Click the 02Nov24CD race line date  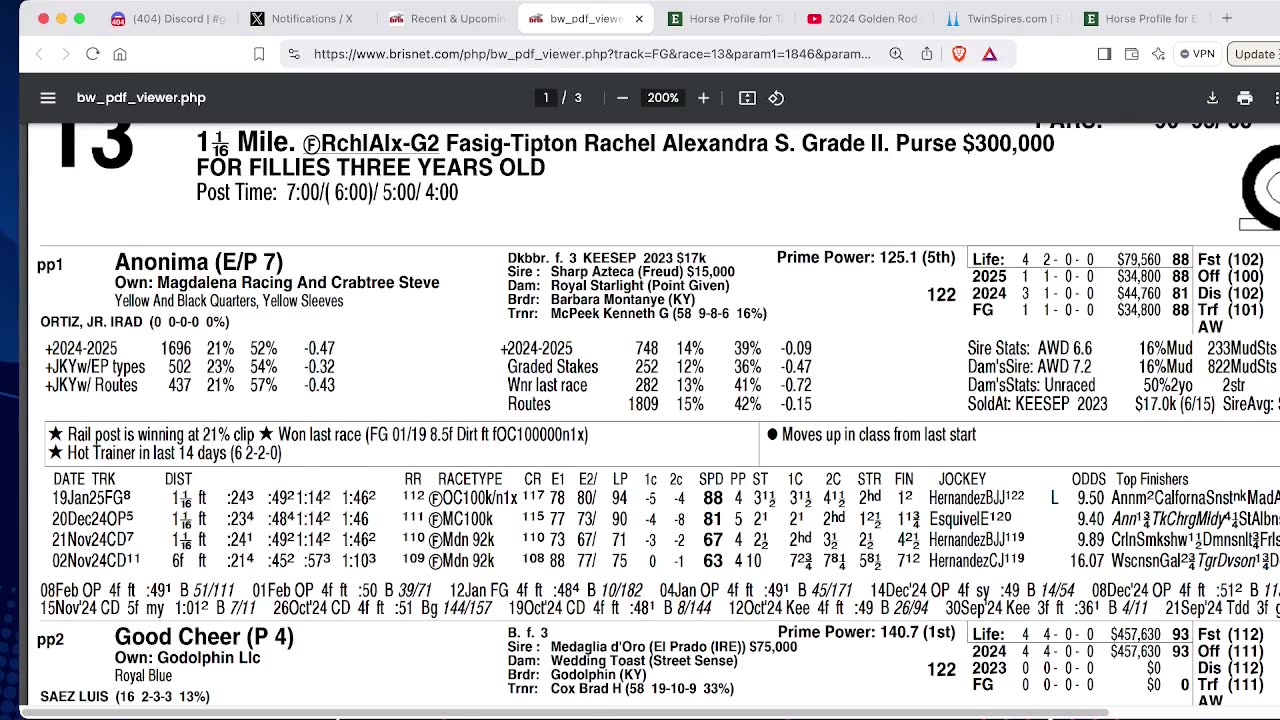[96, 561]
